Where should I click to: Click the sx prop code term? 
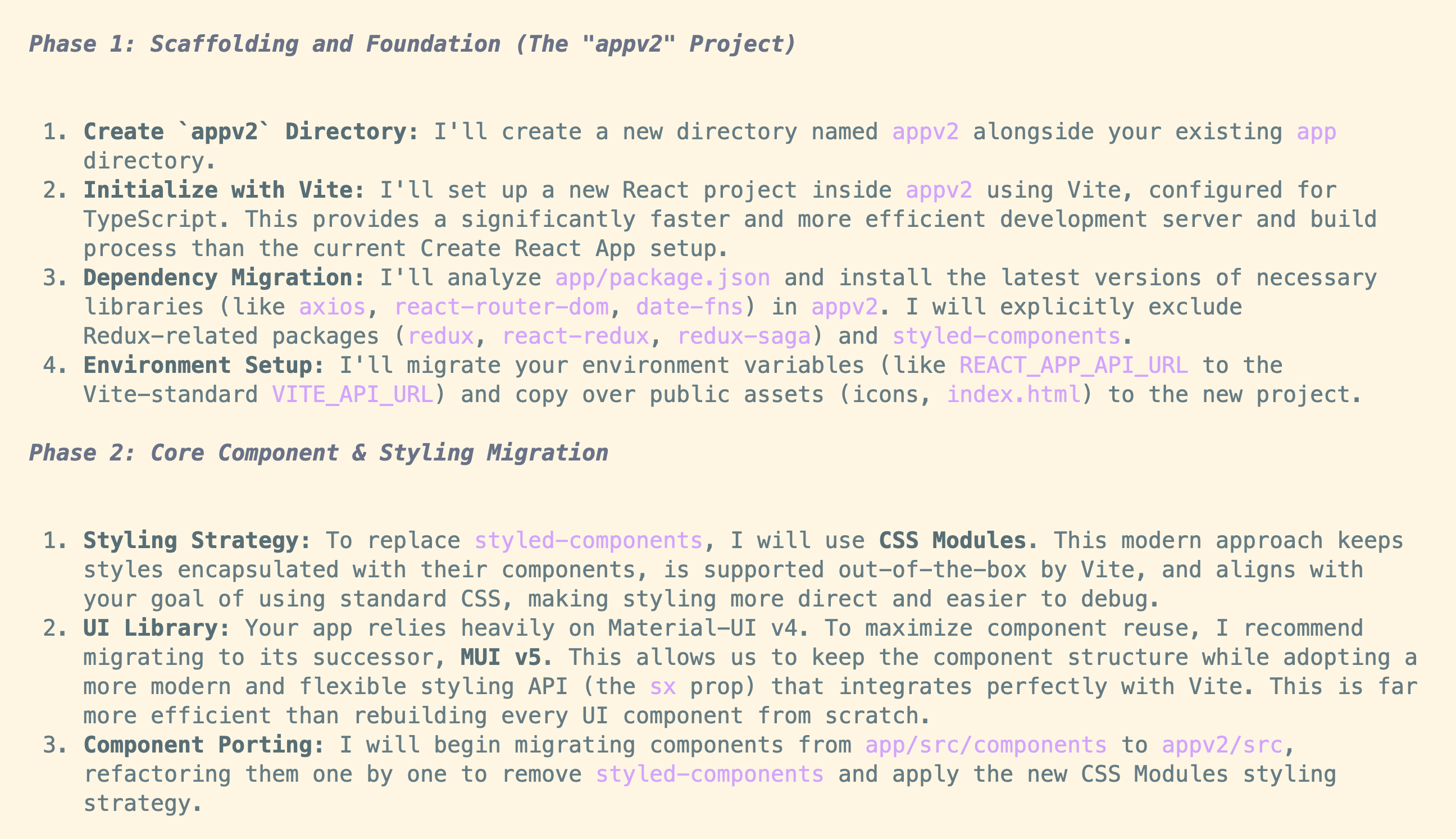pyautogui.click(x=663, y=687)
